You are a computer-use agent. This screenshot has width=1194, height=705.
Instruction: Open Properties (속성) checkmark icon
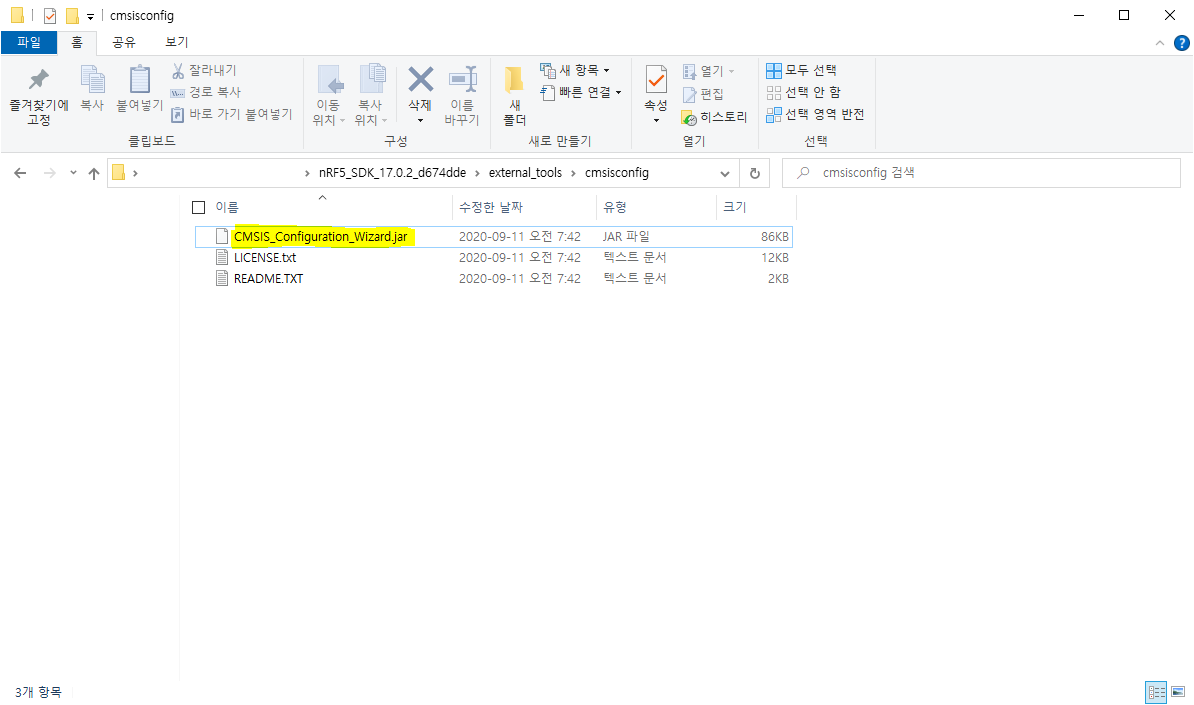click(x=656, y=79)
